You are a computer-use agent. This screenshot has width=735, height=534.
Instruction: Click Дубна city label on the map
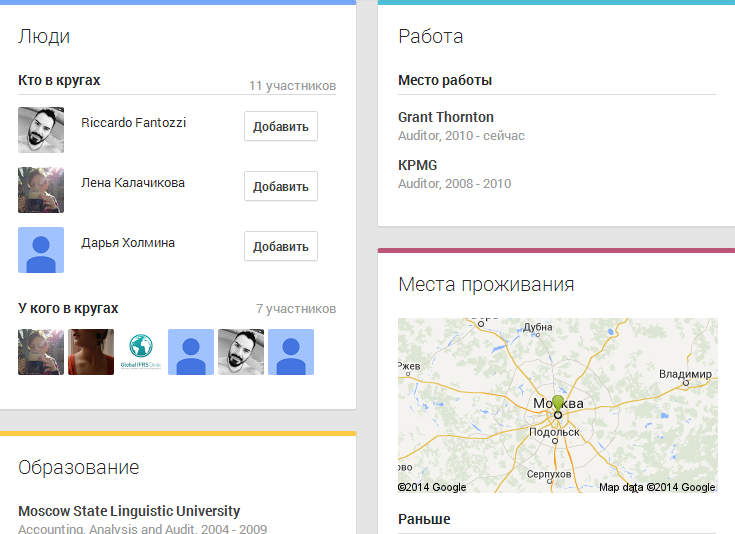[538, 327]
